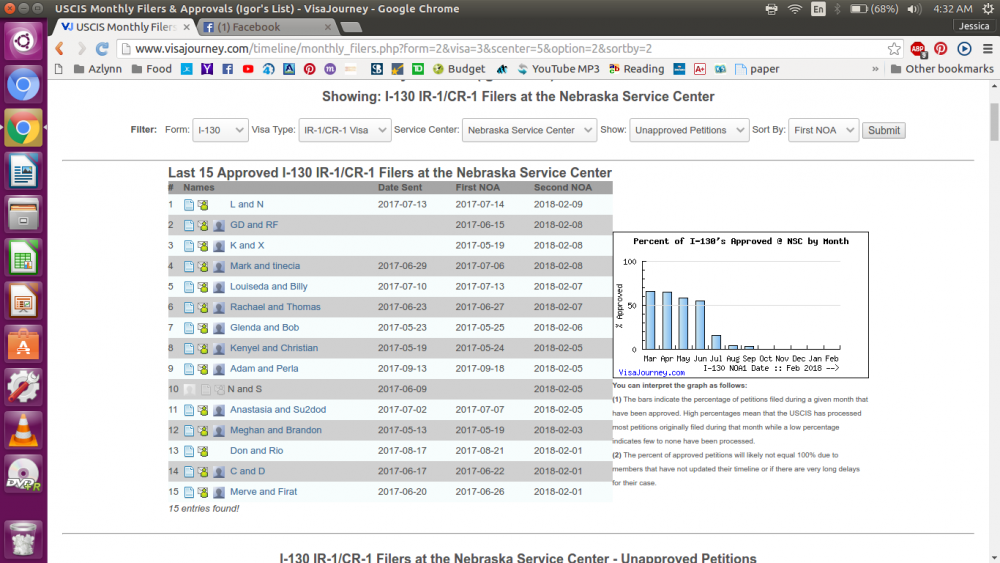1000x563 pixels.
Task: Open the Merve and Firat link
Action: tap(263, 492)
